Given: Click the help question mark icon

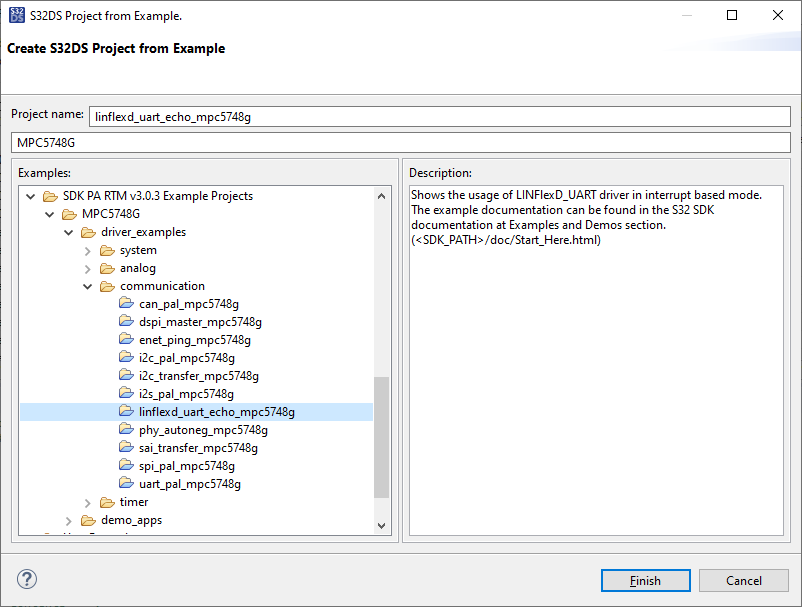Looking at the screenshot, I should [26, 580].
